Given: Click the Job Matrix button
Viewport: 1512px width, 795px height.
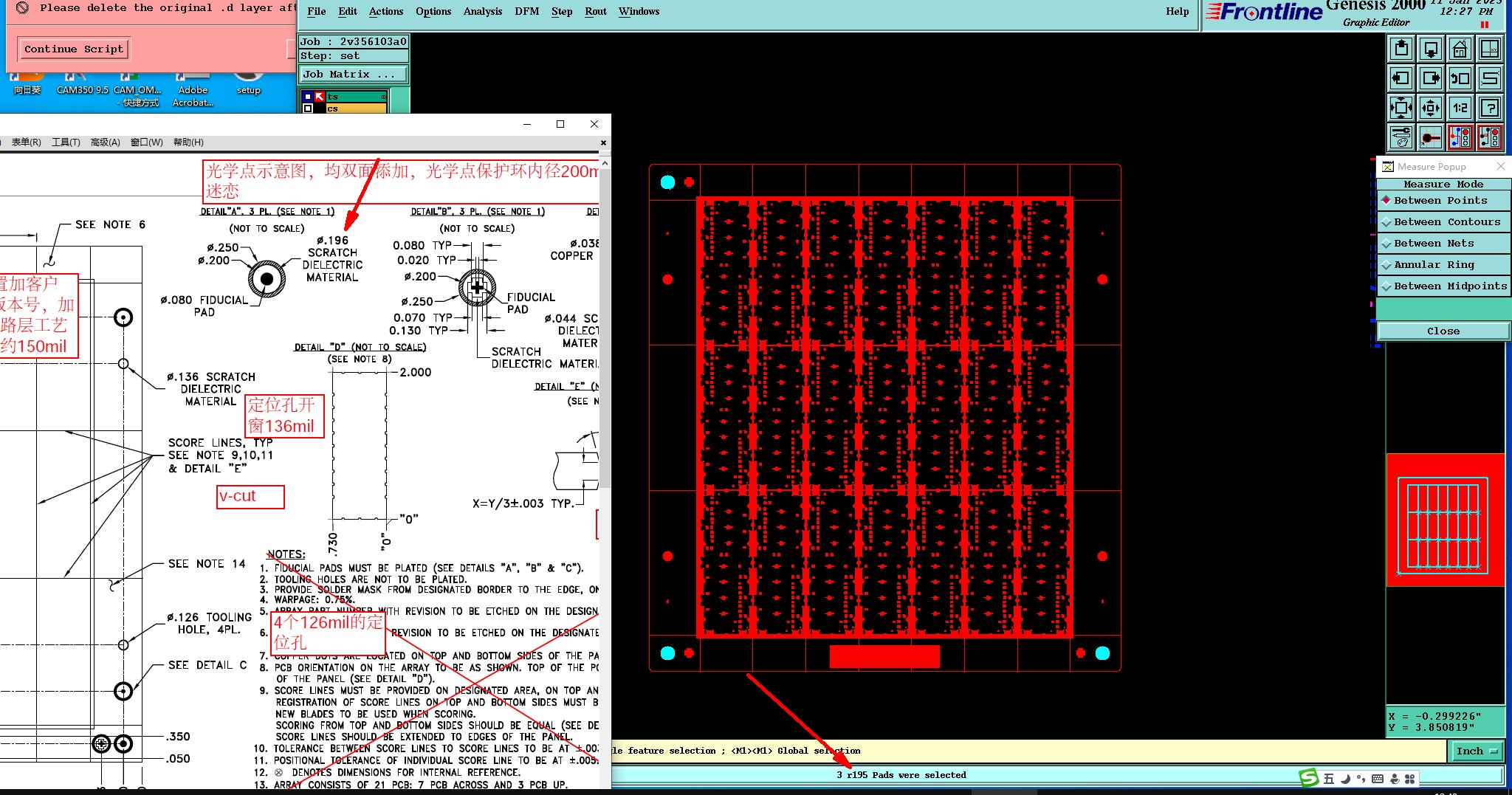Looking at the screenshot, I should coord(353,75).
